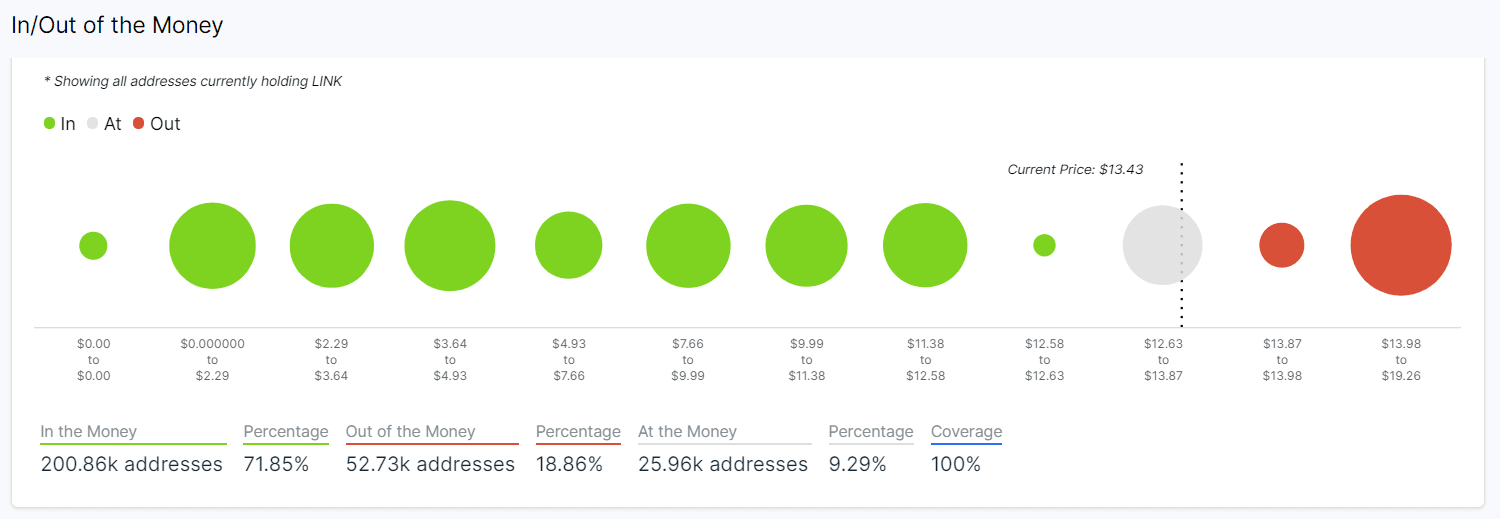Click the '$13.98 to $19.26' axis label

pyautogui.click(x=1401, y=360)
